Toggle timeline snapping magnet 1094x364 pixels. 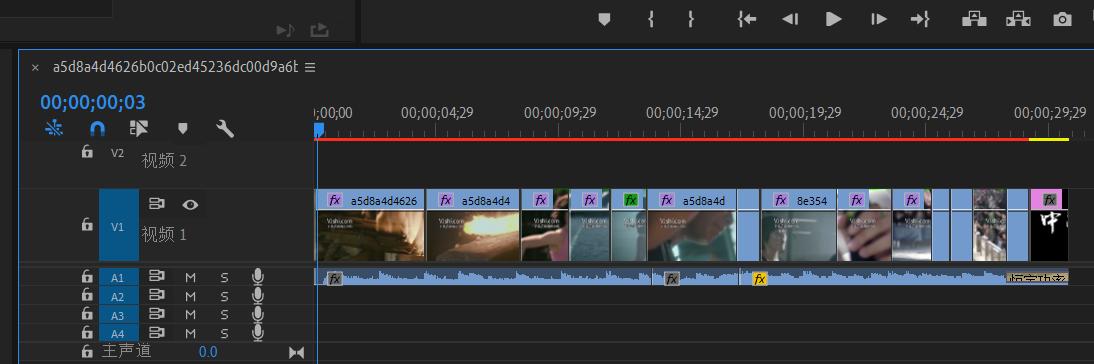[x=98, y=128]
